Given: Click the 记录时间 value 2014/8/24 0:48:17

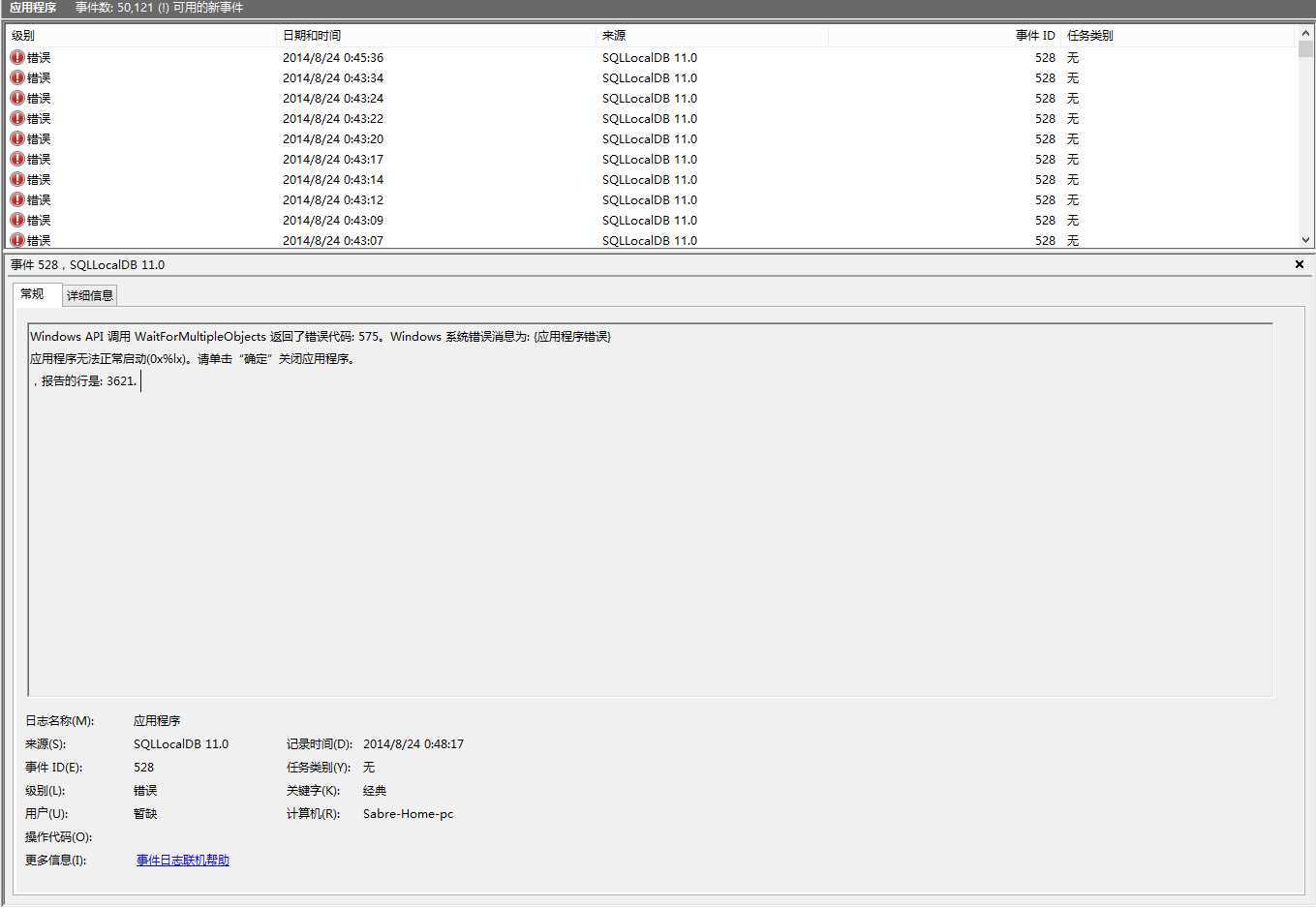Looking at the screenshot, I should 413,743.
